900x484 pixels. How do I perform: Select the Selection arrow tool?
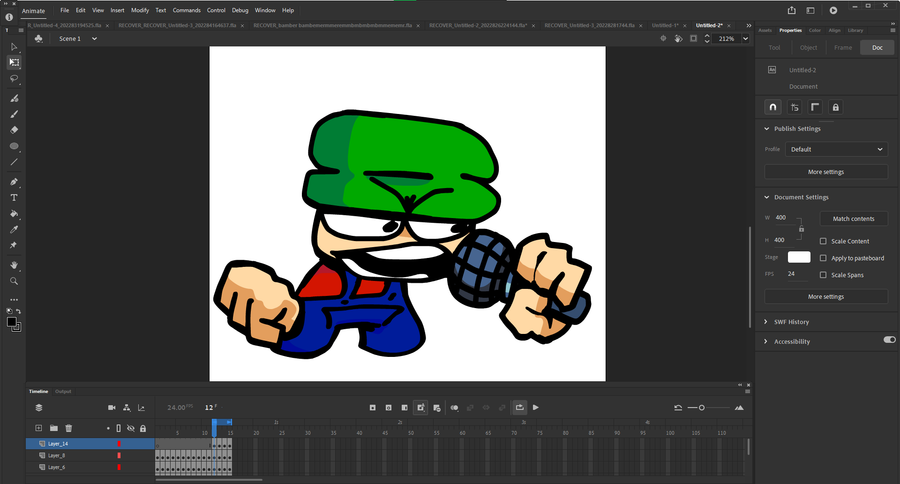pyautogui.click(x=14, y=47)
